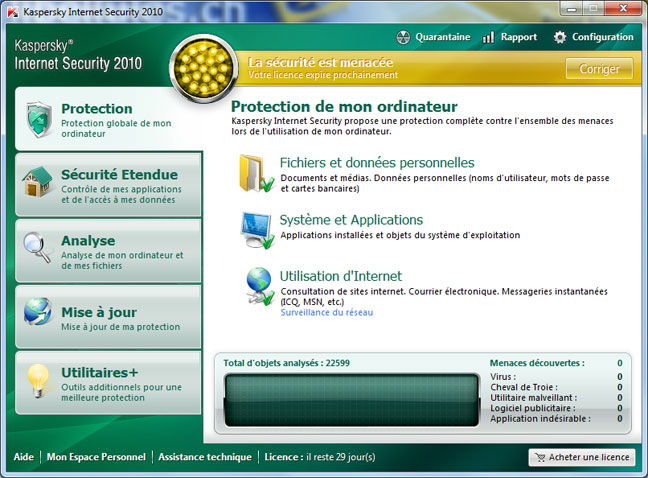The height and width of the screenshot is (478, 648).
Task: Click the Menaces découvertes label
Action: pos(537,363)
